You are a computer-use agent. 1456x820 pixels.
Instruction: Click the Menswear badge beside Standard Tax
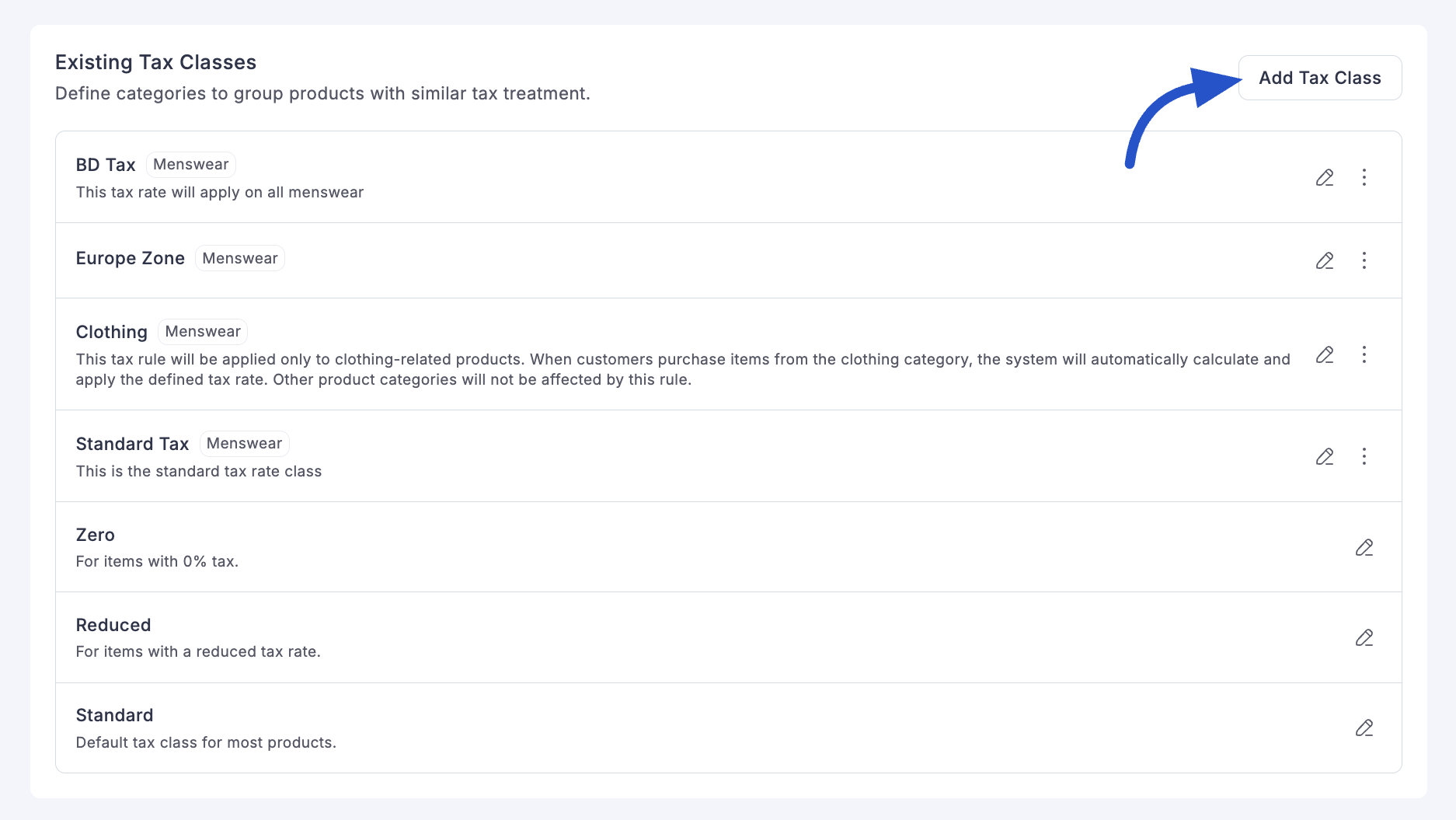[x=244, y=443]
